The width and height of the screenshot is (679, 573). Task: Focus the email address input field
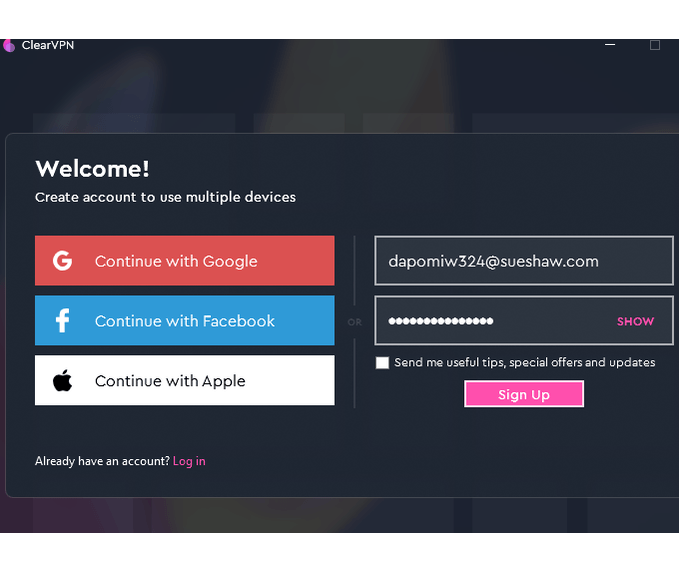[x=523, y=261]
